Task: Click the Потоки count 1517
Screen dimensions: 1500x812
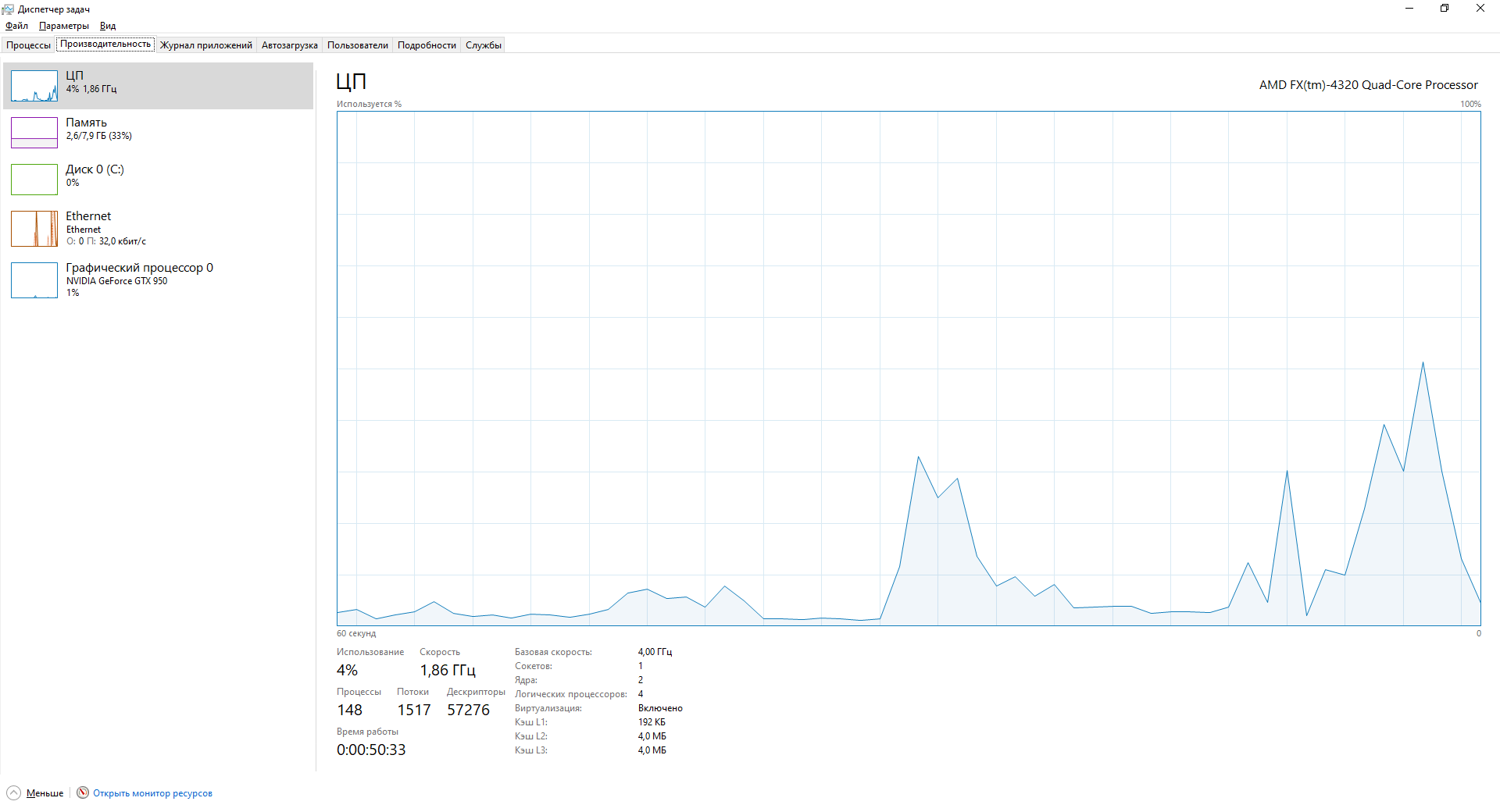Action: click(x=414, y=710)
